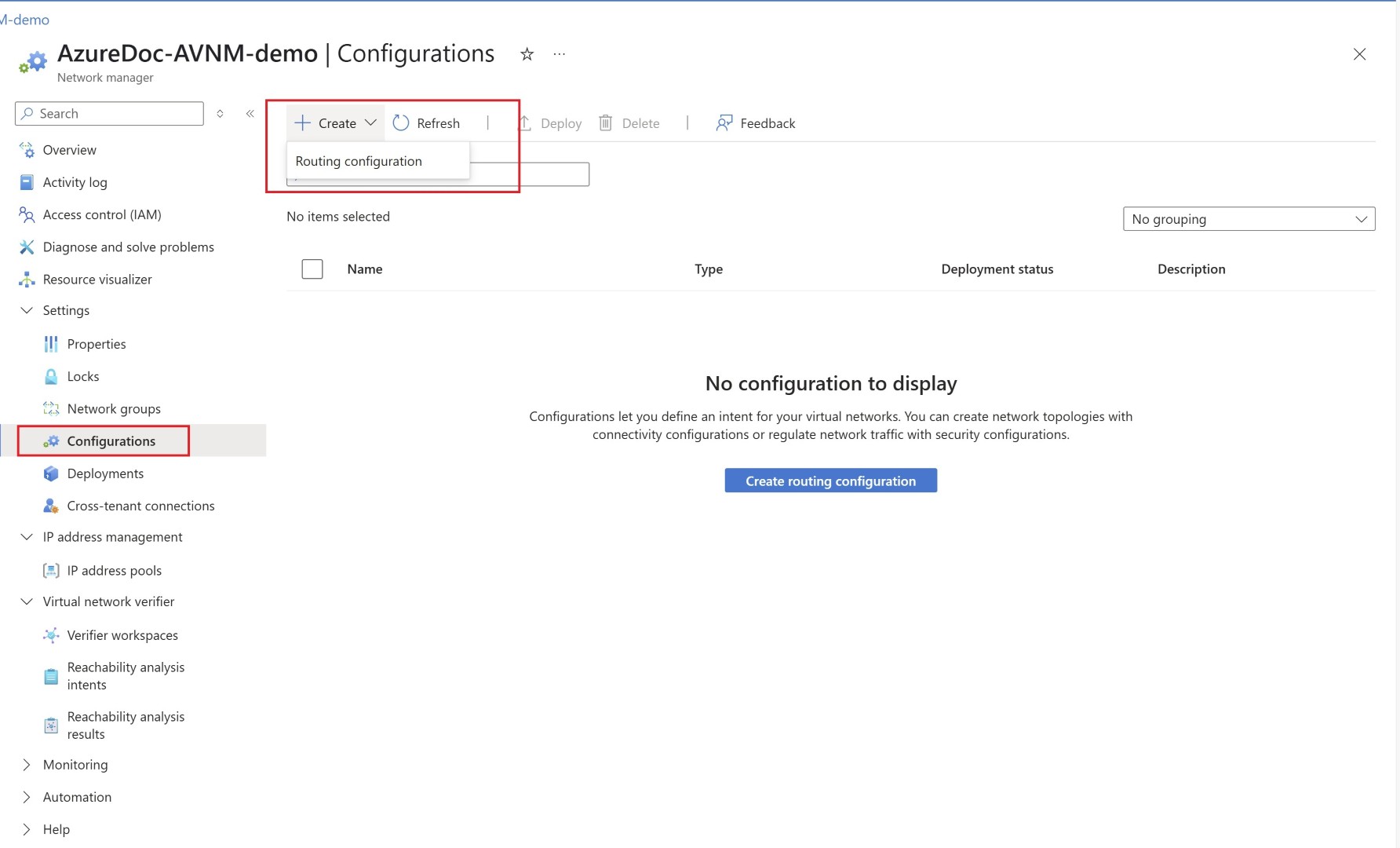
Task: Click the Reachability analysis results icon
Action: click(x=51, y=726)
